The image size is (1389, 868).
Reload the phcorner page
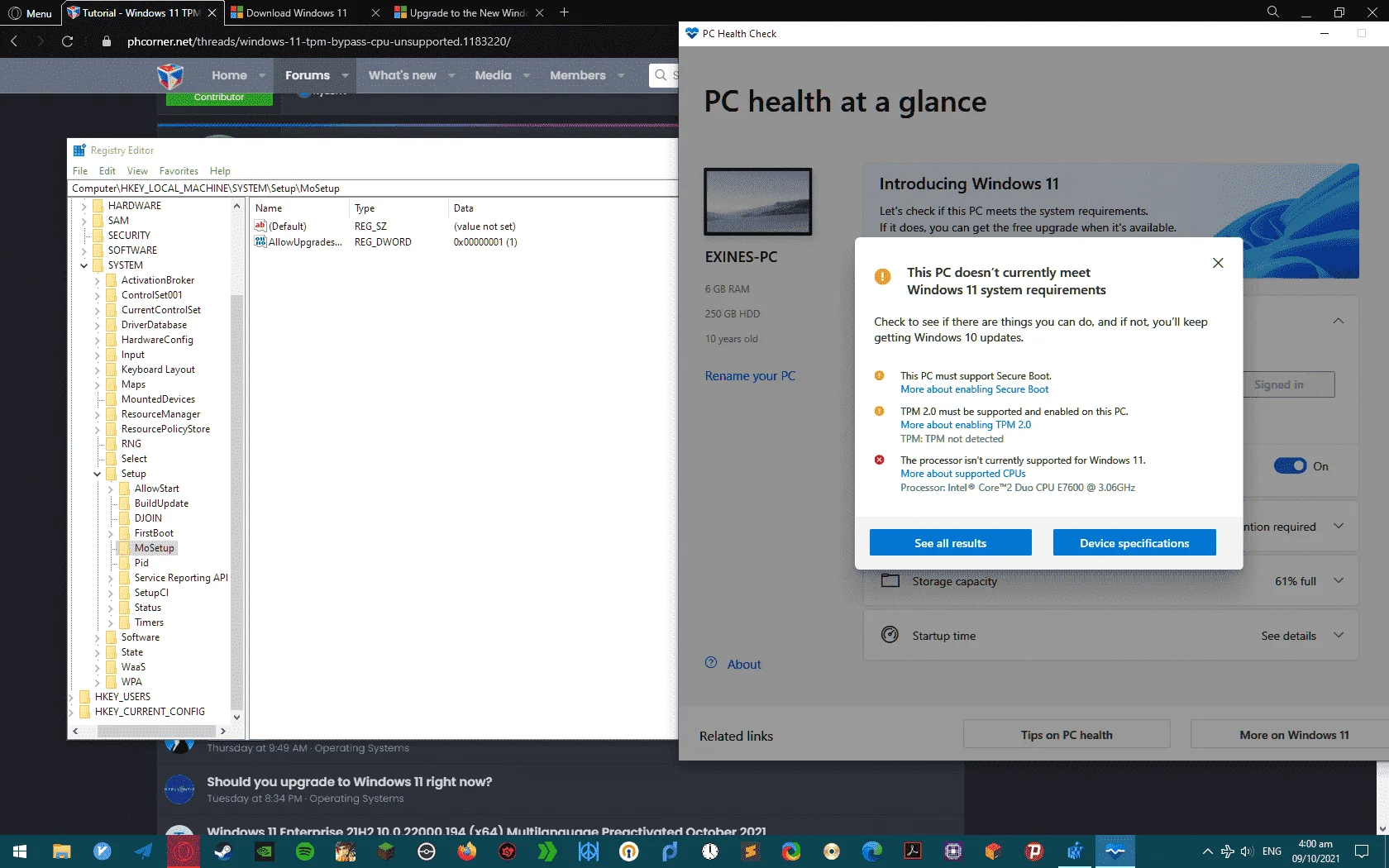[68, 41]
